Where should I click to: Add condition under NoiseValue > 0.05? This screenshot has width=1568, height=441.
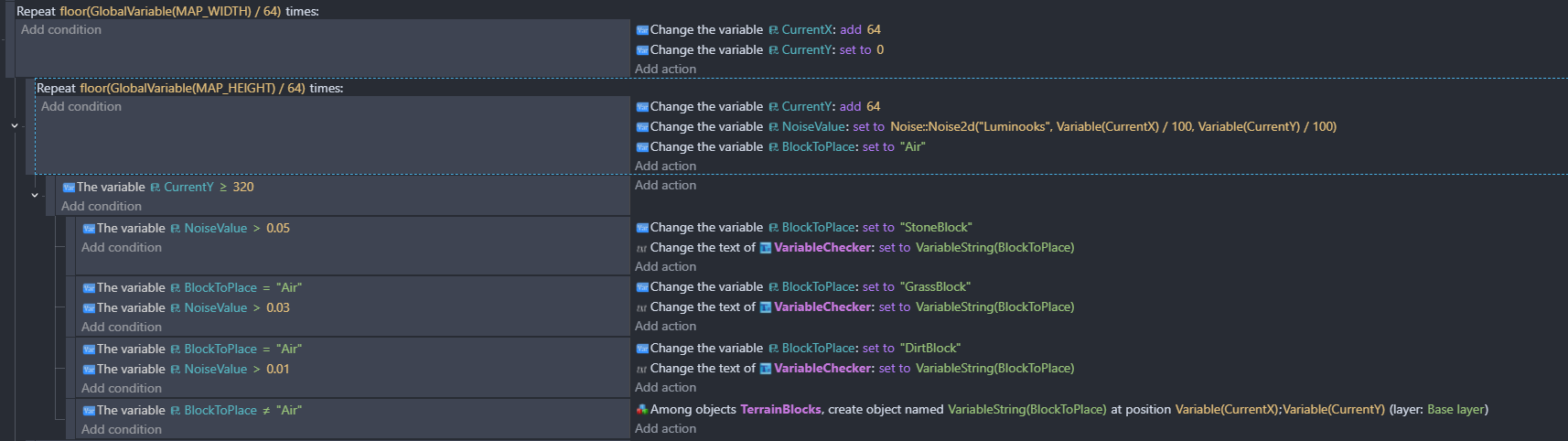pyautogui.click(x=122, y=248)
